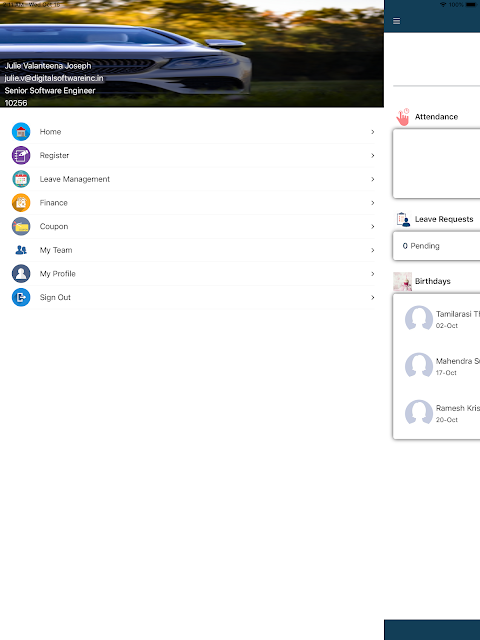Click the Attendance hand icon
Viewport: 480px width, 640px height.
[403, 117]
